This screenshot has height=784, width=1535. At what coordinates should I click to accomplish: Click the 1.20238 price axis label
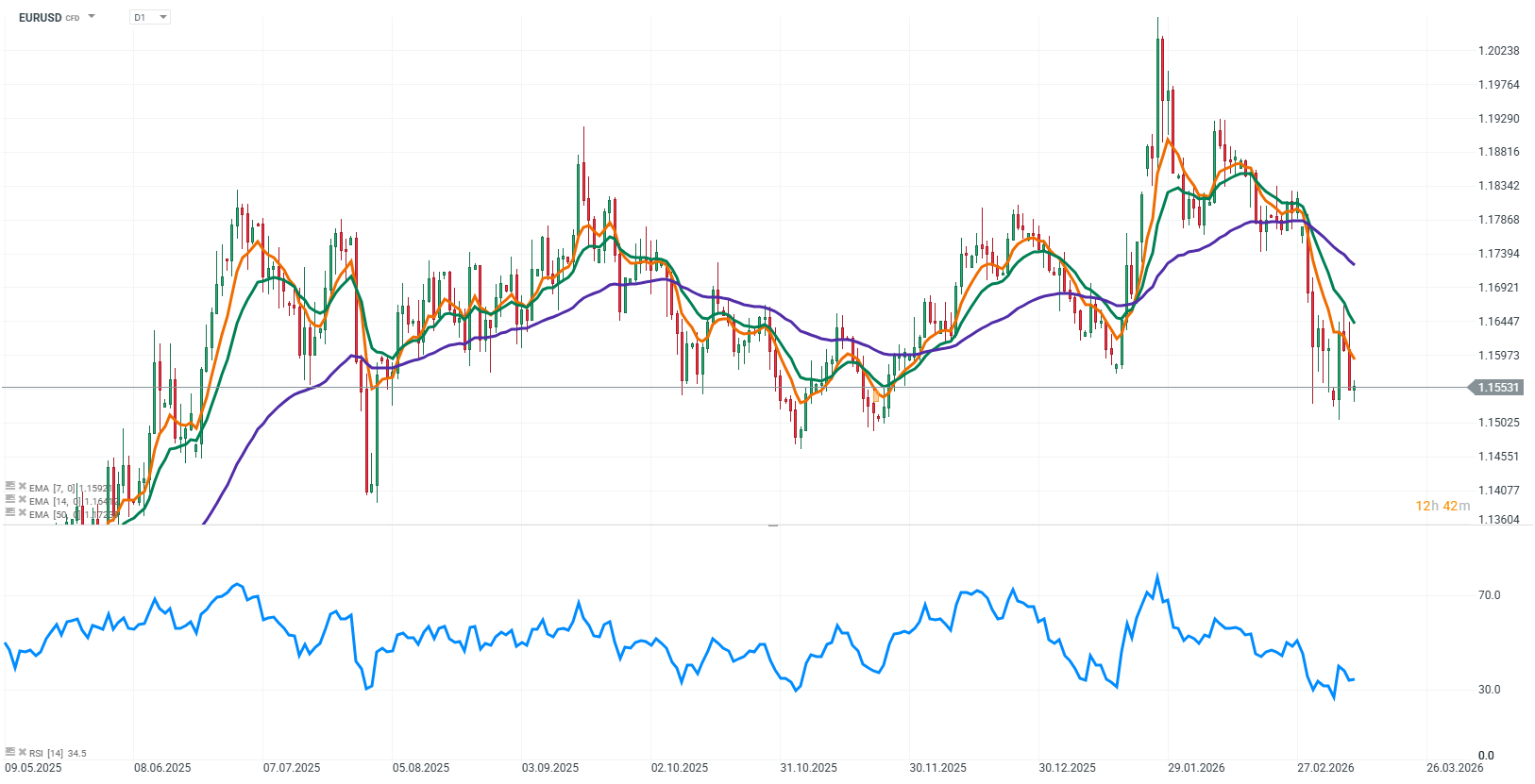1498,51
